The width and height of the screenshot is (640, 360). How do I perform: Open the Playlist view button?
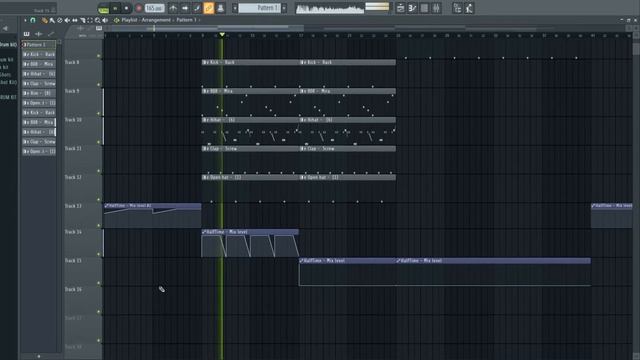[400, 8]
